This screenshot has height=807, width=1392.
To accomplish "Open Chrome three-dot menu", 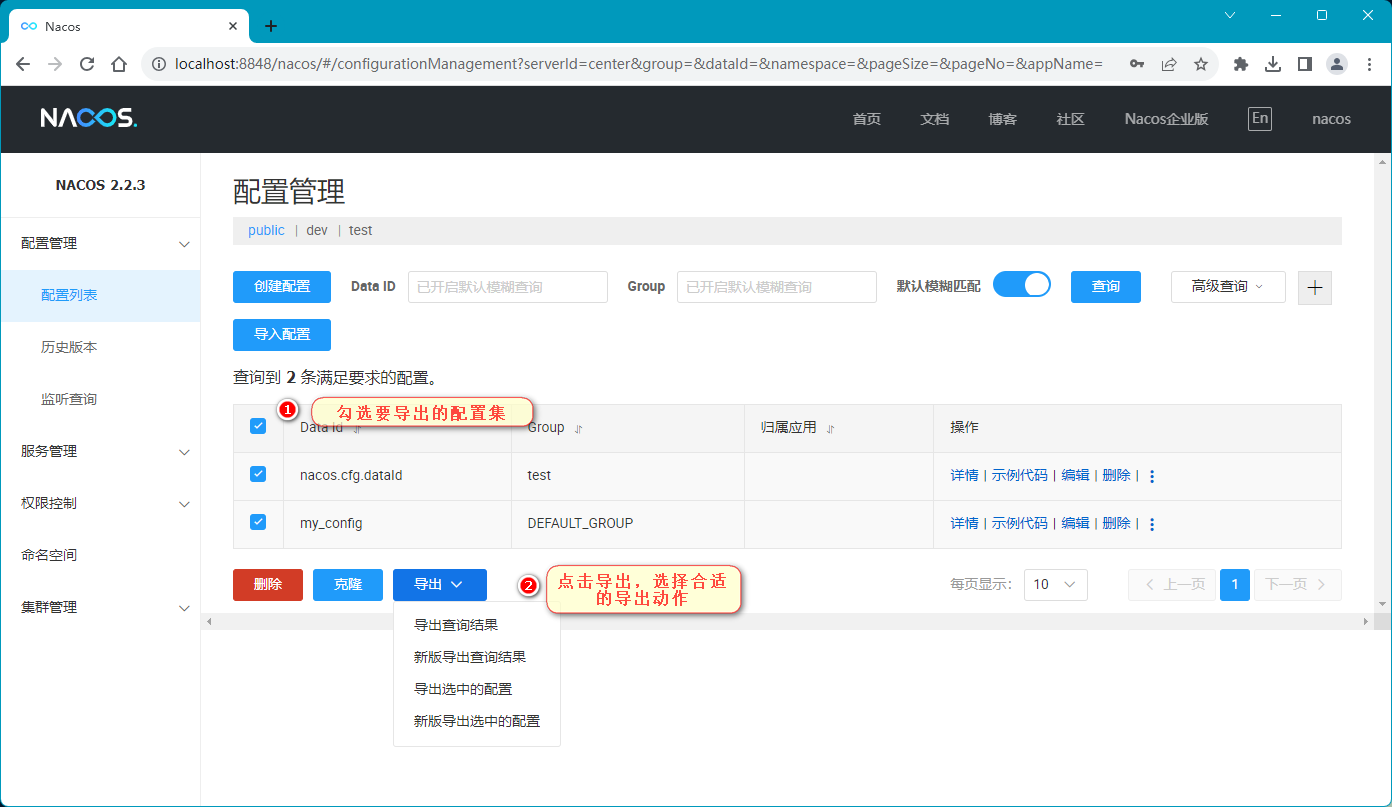I will click(x=1369, y=64).
